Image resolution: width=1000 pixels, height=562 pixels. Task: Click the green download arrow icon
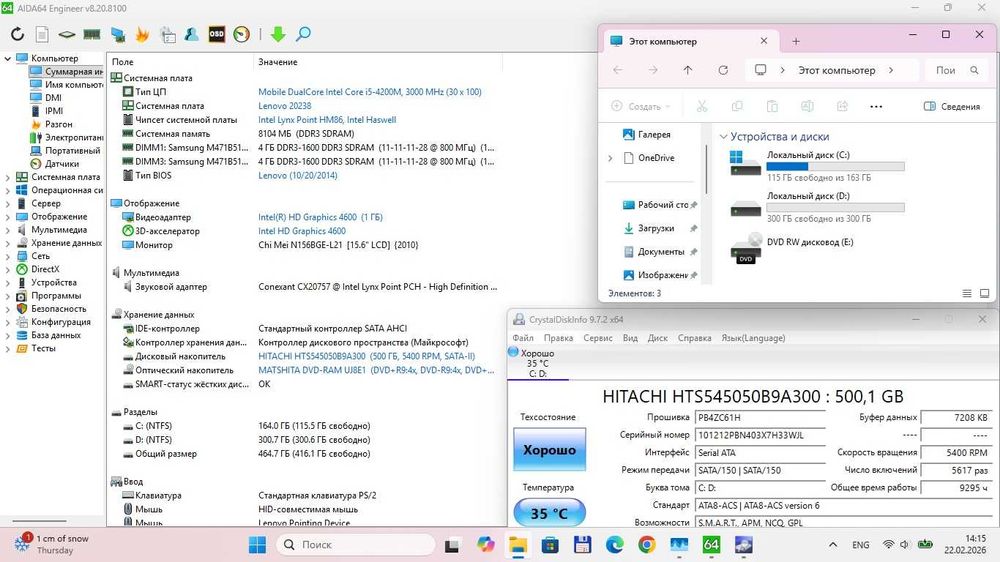277,34
